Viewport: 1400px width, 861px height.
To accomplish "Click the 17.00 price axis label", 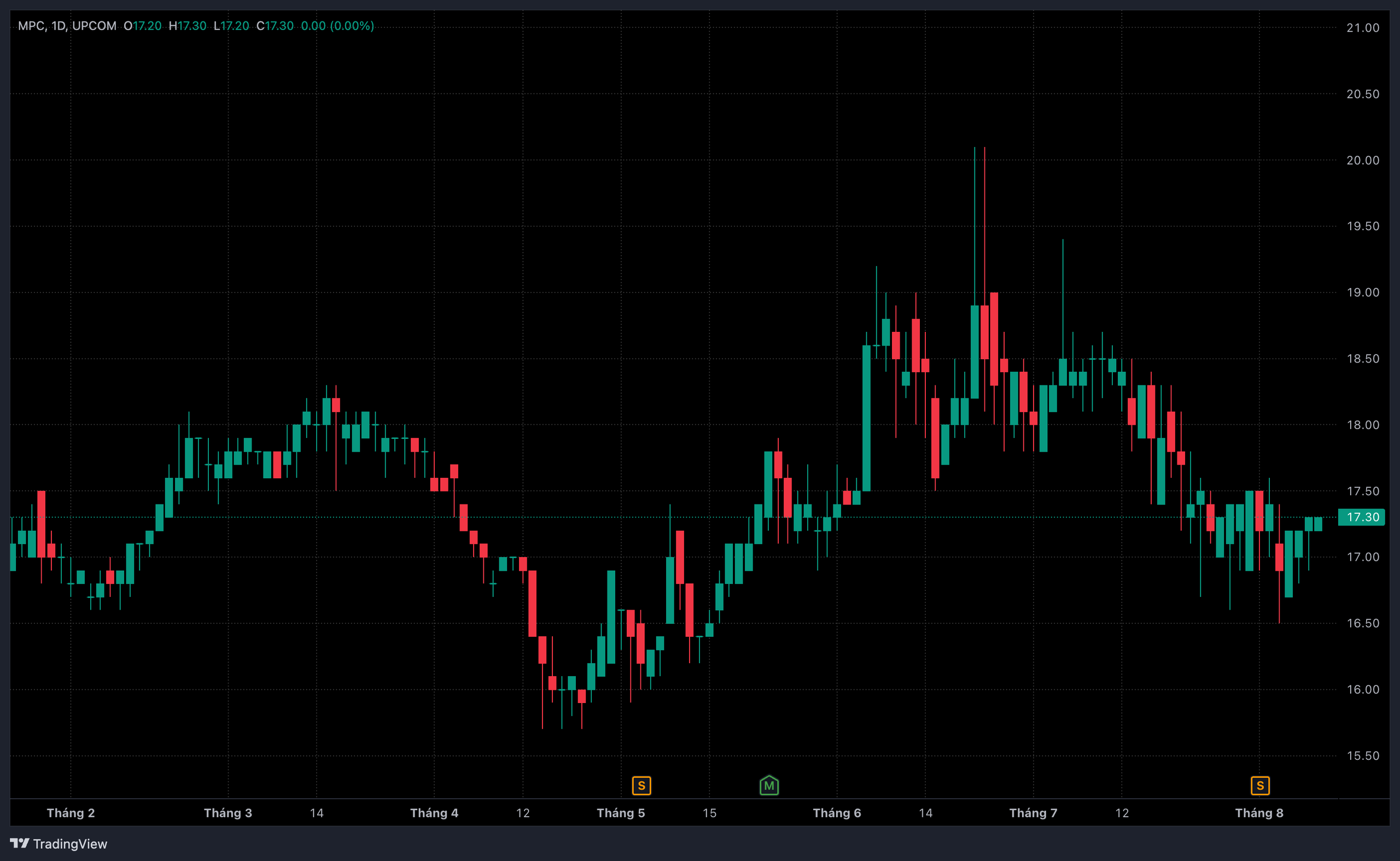I will click(x=1362, y=557).
